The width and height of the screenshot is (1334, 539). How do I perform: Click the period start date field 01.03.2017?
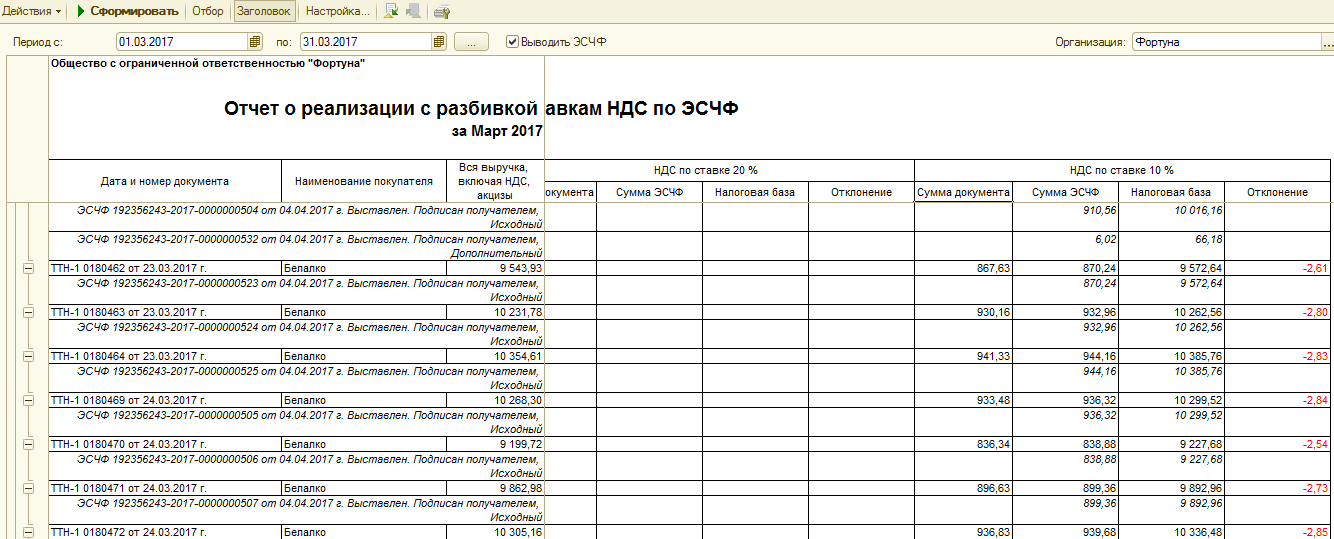pyautogui.click(x=180, y=42)
